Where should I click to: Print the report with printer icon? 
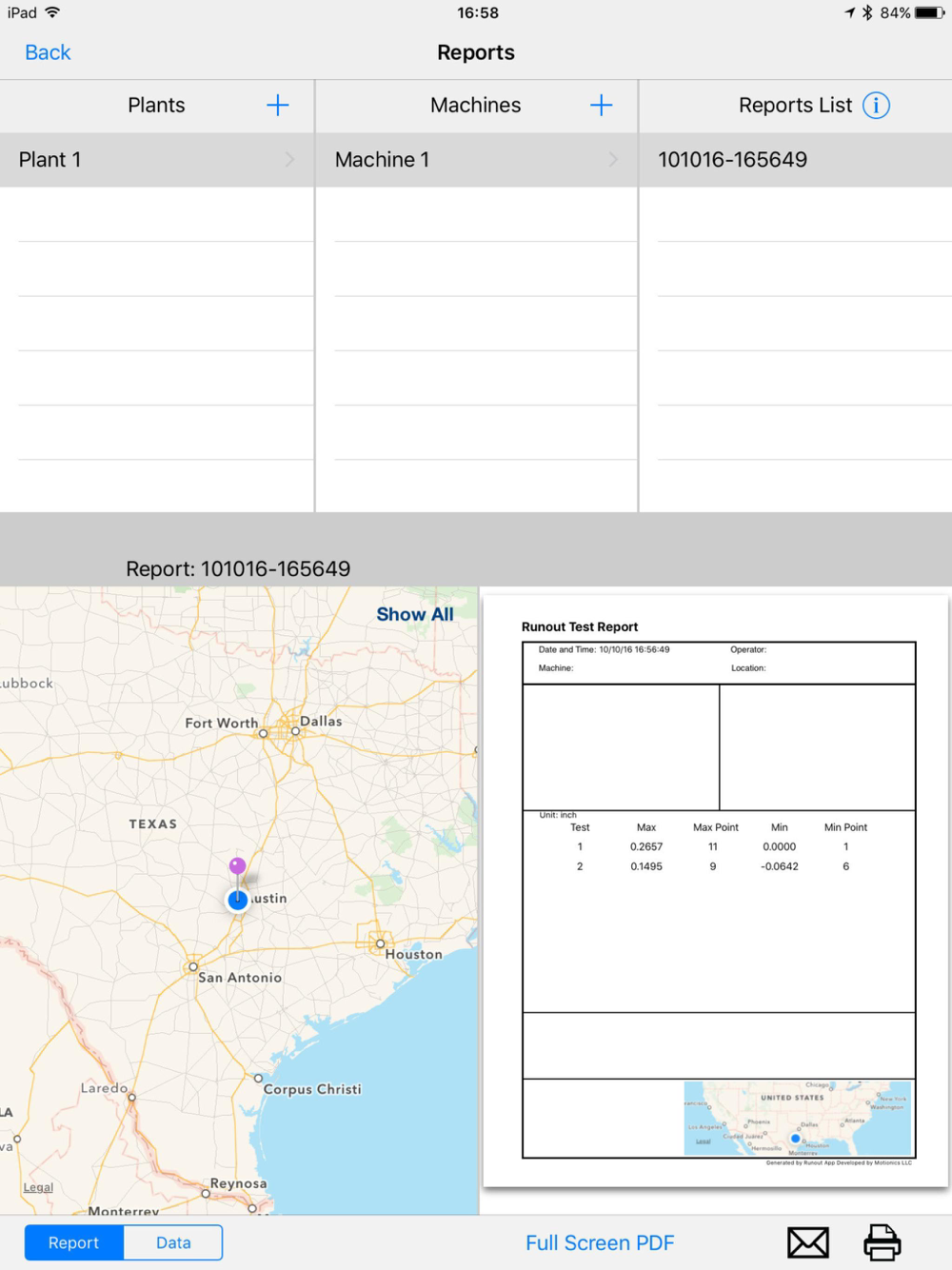click(x=883, y=1242)
